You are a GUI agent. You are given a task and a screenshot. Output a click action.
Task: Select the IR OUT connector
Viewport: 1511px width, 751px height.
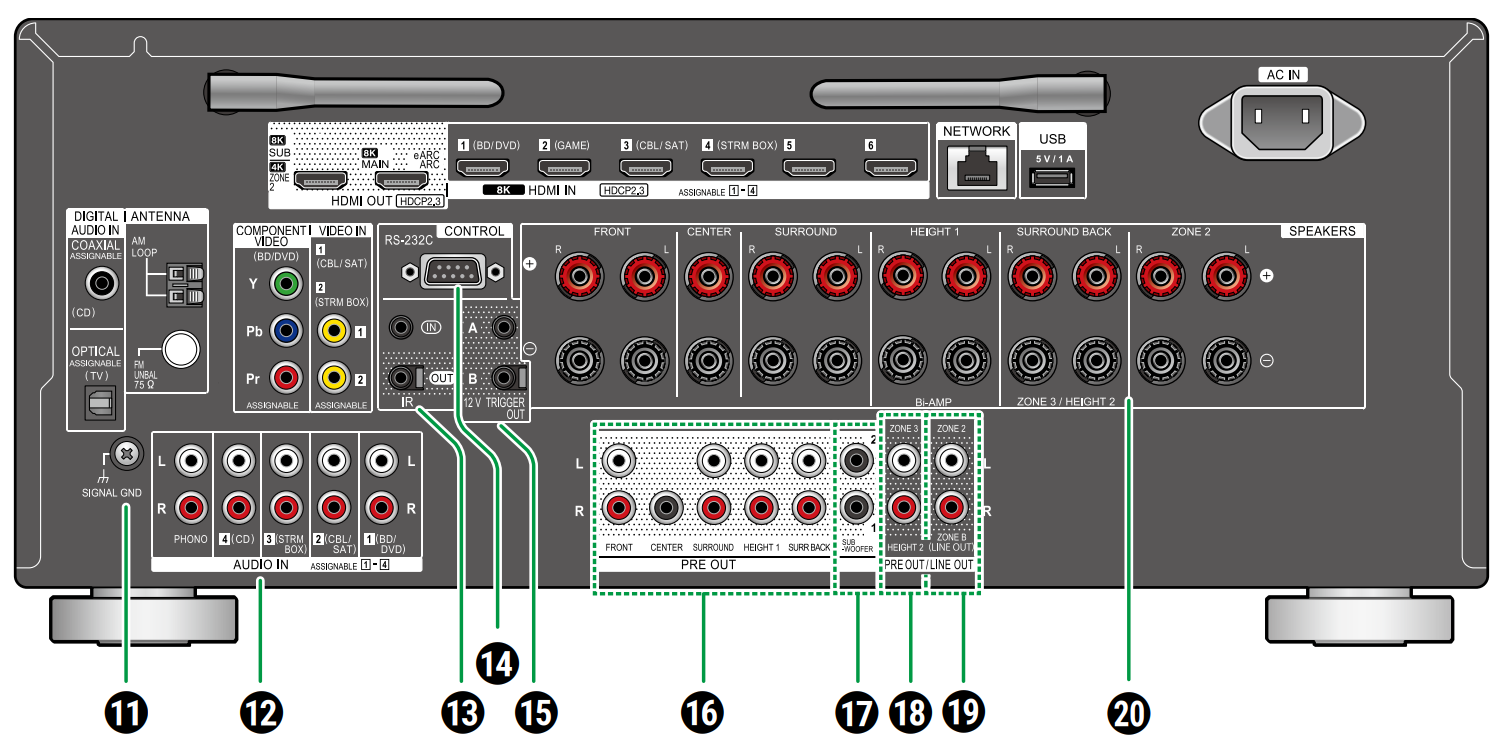coord(400,378)
